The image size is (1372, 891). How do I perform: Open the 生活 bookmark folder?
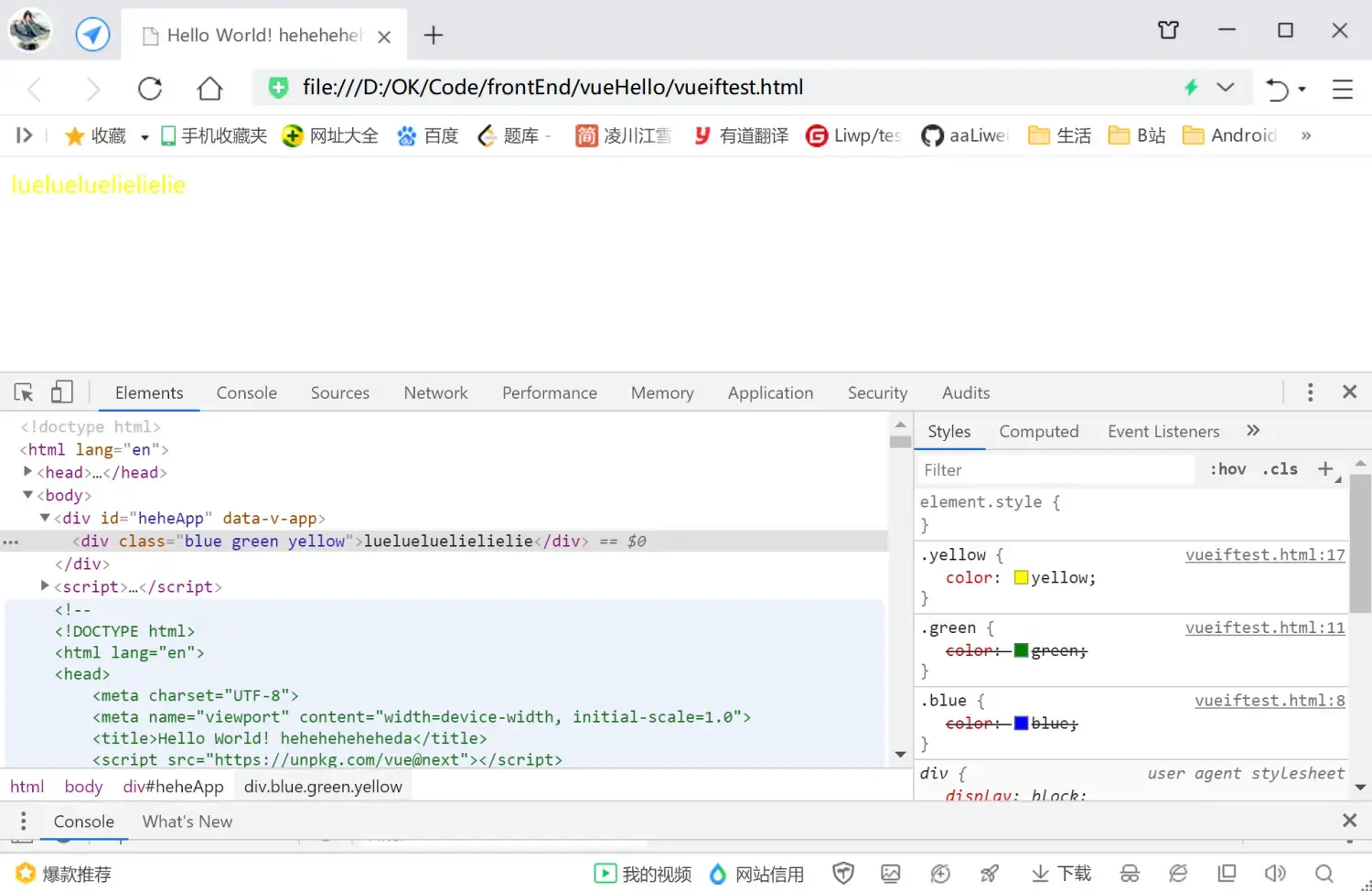[1059, 135]
